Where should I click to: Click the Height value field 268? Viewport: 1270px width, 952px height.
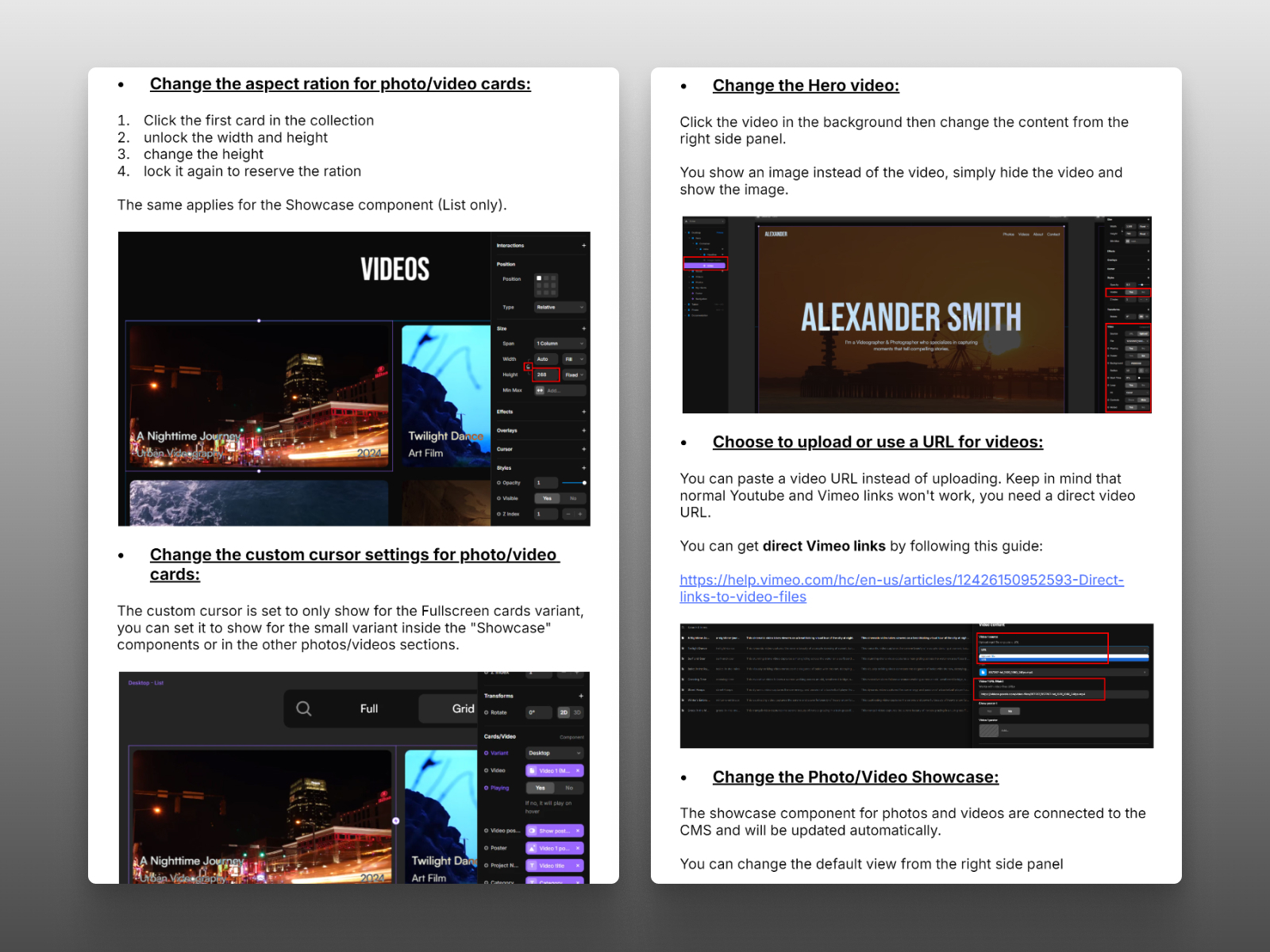click(x=546, y=375)
